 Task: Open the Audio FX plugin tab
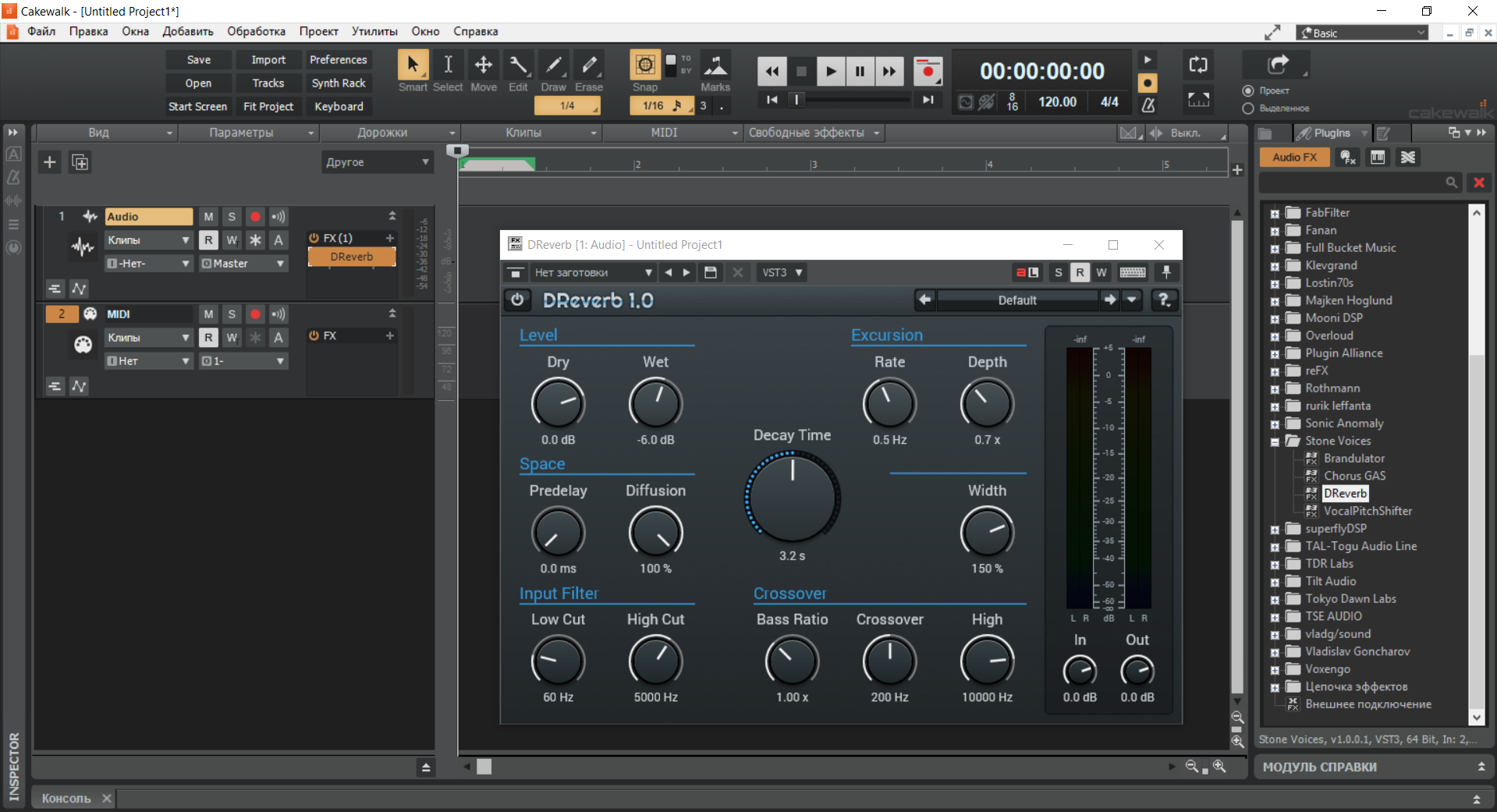click(x=1294, y=158)
